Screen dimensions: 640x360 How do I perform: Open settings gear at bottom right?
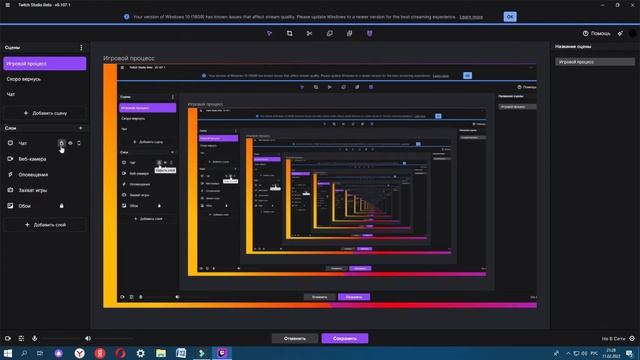632,338
